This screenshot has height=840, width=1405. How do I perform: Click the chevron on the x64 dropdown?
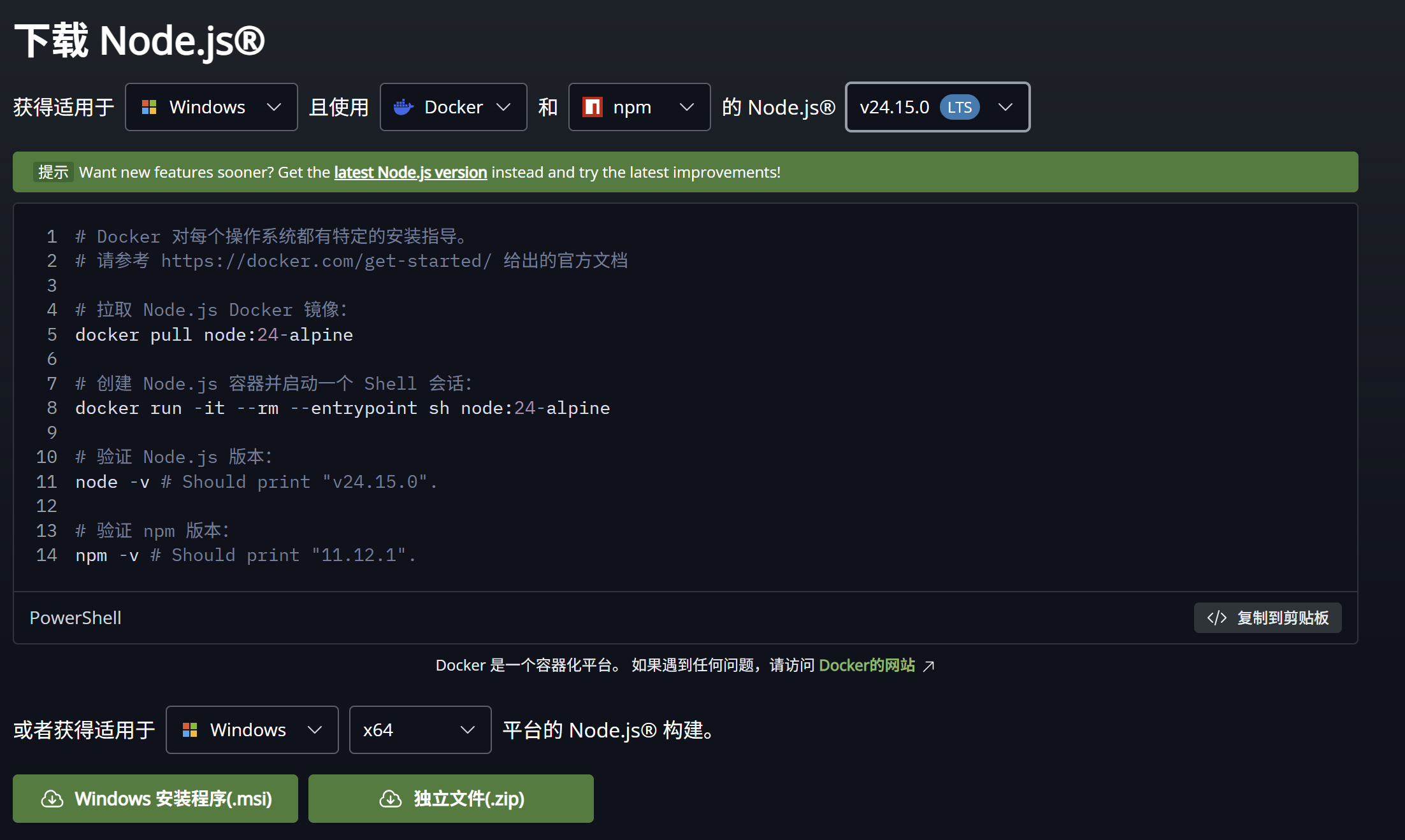[x=467, y=730]
